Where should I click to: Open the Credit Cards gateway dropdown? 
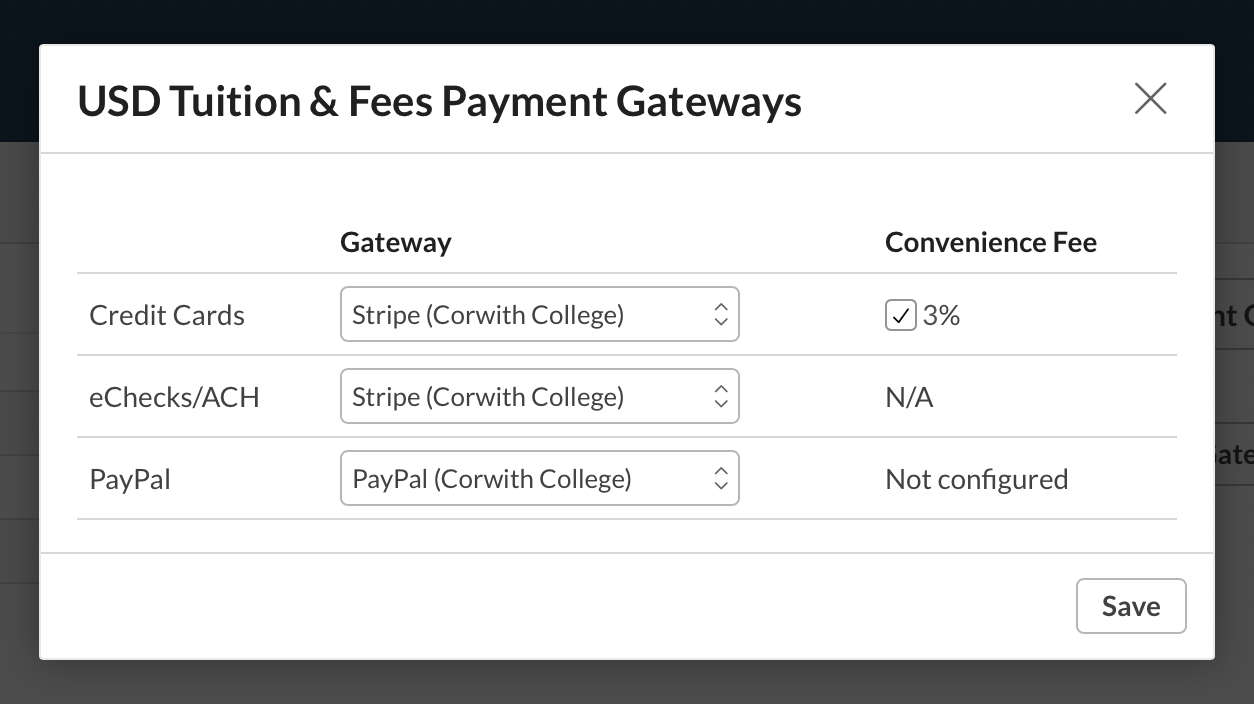click(540, 314)
